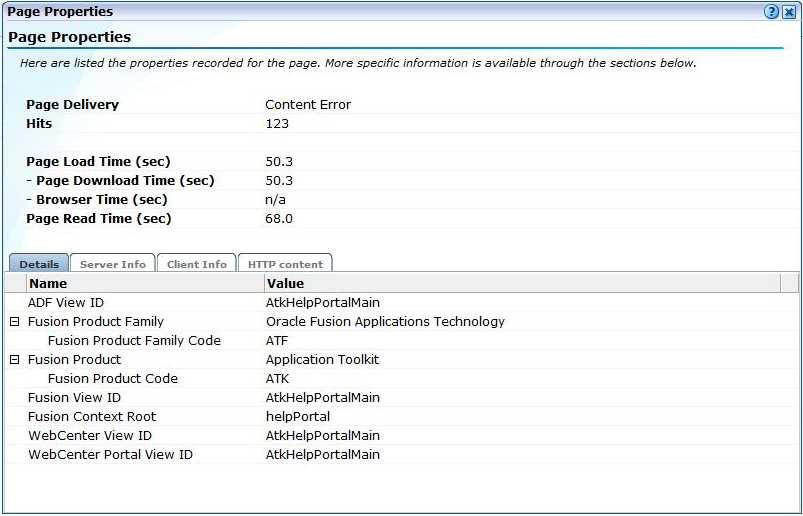Image resolution: width=803 pixels, height=516 pixels.
Task: Click the Fusion Product label
Action: 74,359
